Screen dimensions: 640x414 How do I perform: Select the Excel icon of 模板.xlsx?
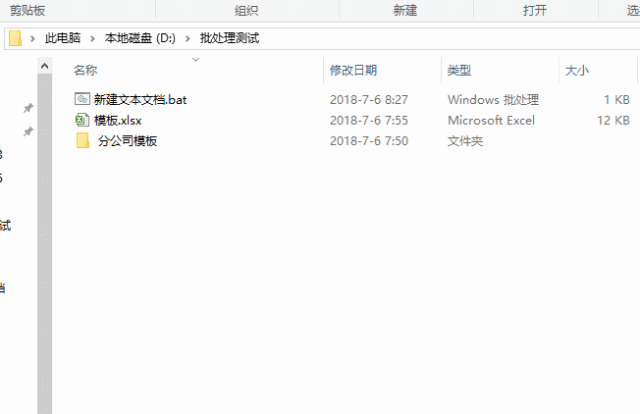[82, 120]
